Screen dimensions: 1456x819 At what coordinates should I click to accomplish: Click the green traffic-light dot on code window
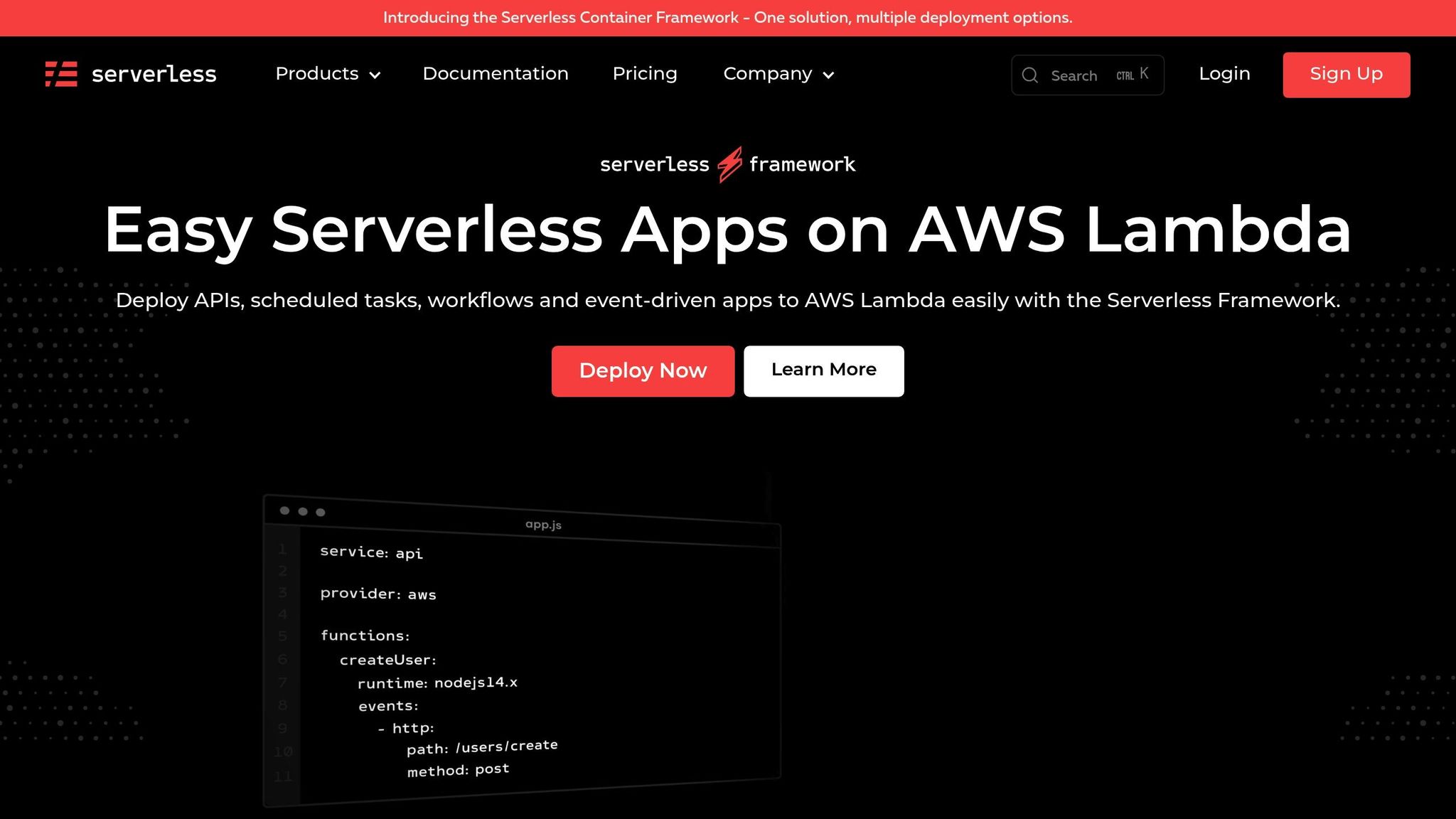coord(321,511)
